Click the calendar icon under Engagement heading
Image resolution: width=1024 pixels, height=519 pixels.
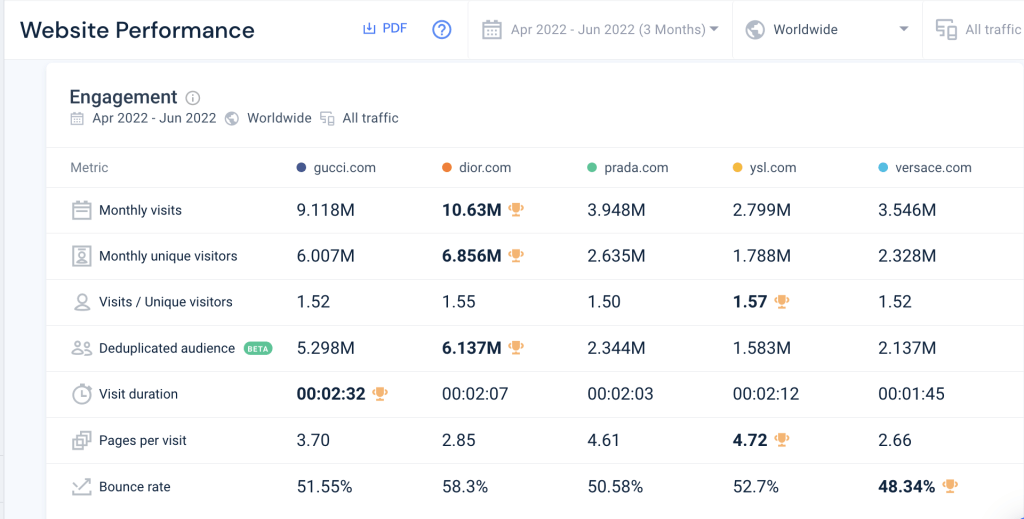77,118
